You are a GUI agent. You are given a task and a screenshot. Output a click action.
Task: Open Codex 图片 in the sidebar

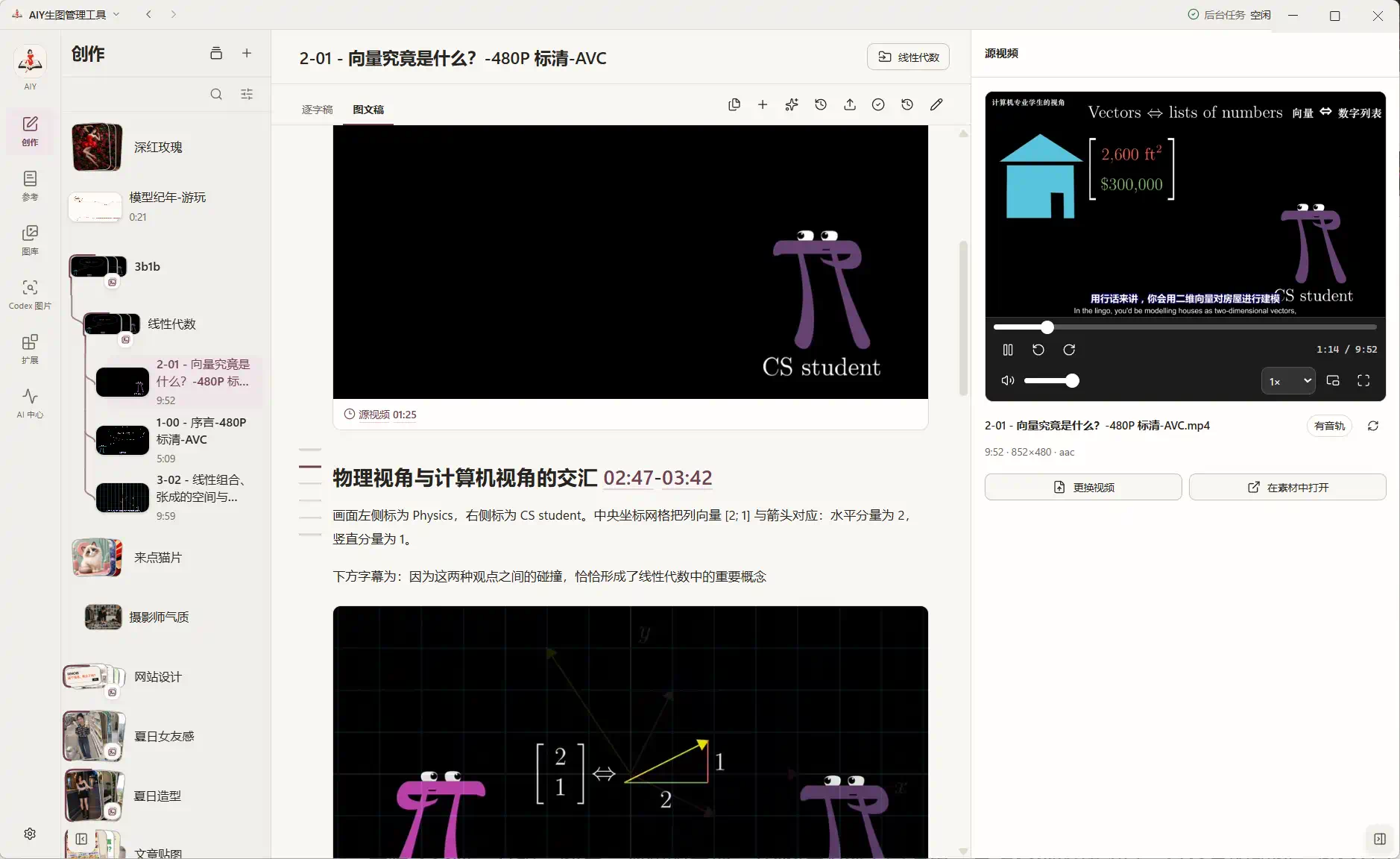pos(30,295)
